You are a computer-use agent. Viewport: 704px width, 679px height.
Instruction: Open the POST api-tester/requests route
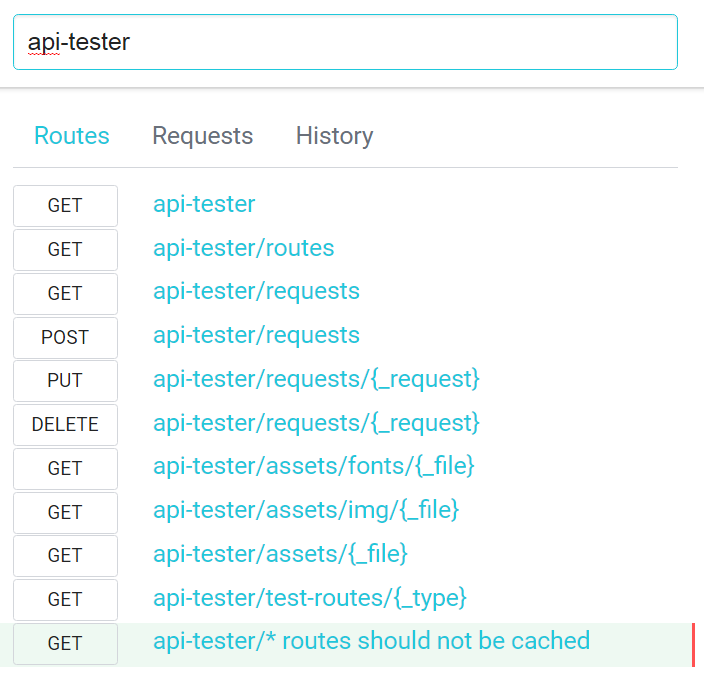coord(256,335)
